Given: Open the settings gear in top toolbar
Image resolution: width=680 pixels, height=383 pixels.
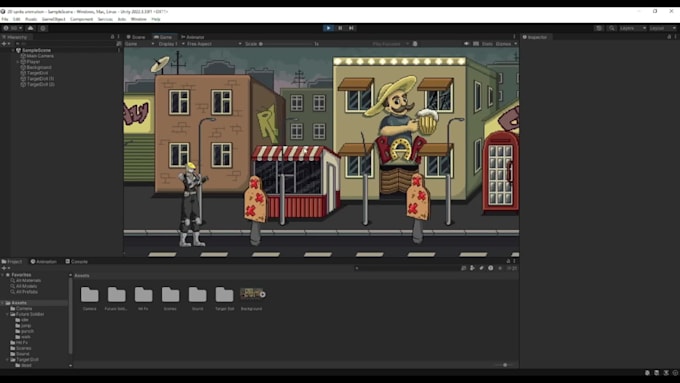Looking at the screenshot, I should click(x=43, y=28).
